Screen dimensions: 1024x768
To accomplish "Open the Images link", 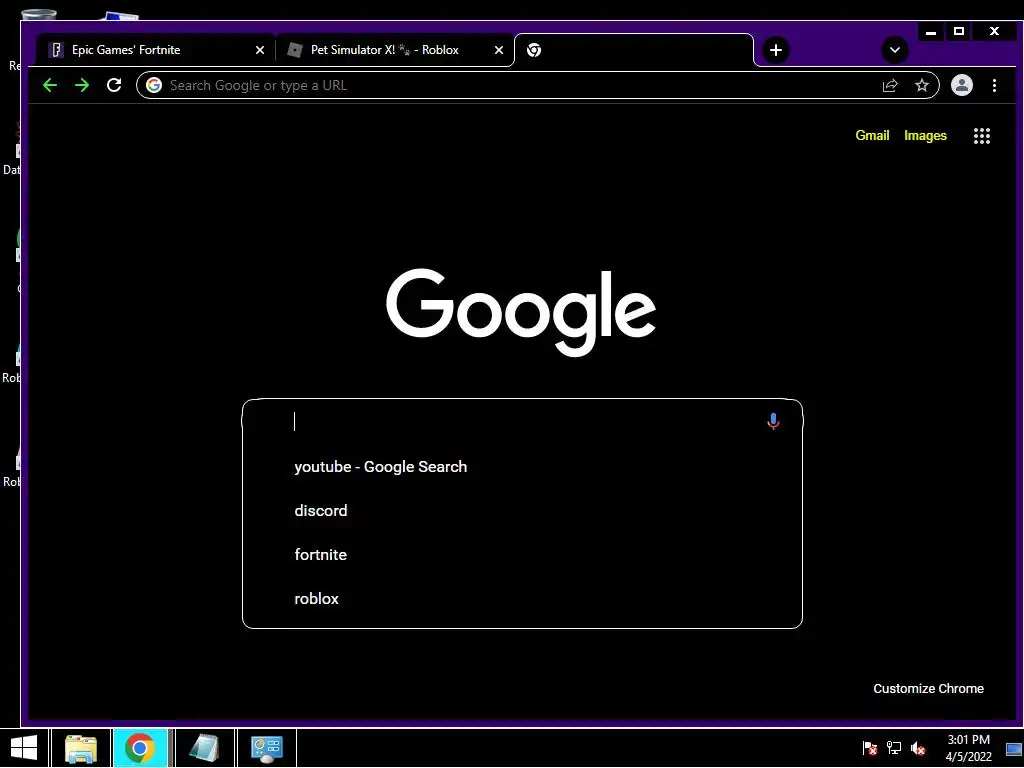I will [925, 135].
